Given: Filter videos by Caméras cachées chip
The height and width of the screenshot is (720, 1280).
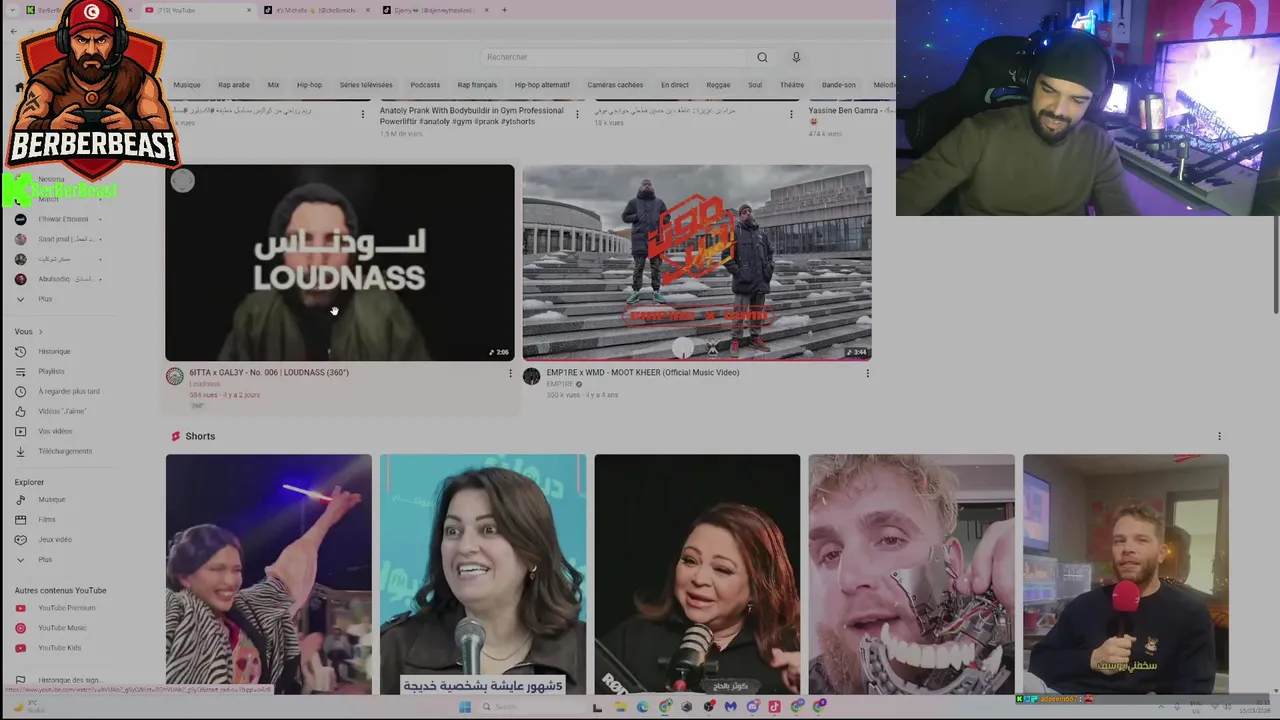Looking at the screenshot, I should point(615,85).
